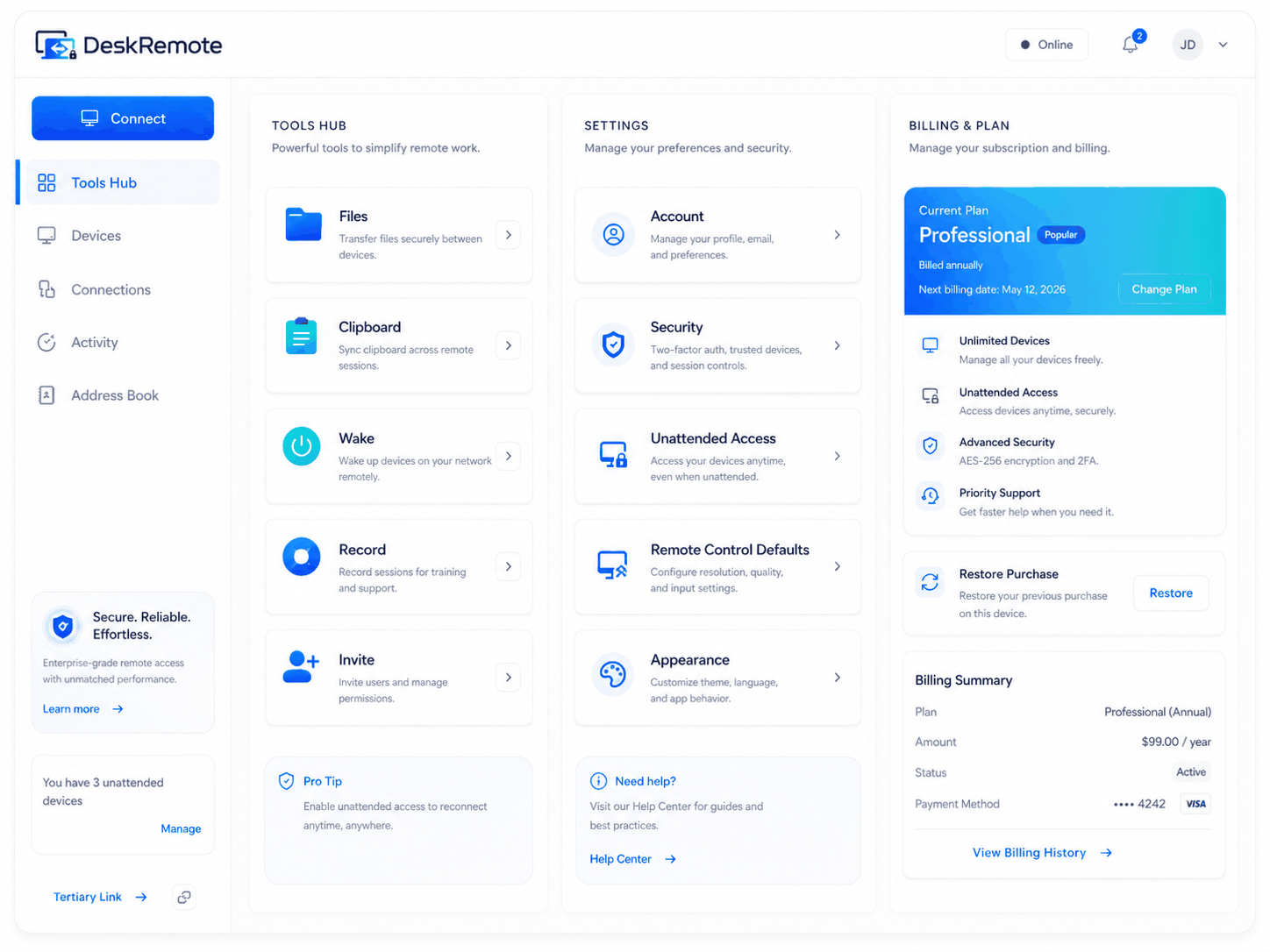Viewport: 1270px width, 952px height.
Task: Click the link icon beside Tertiary Link
Action: point(183,897)
